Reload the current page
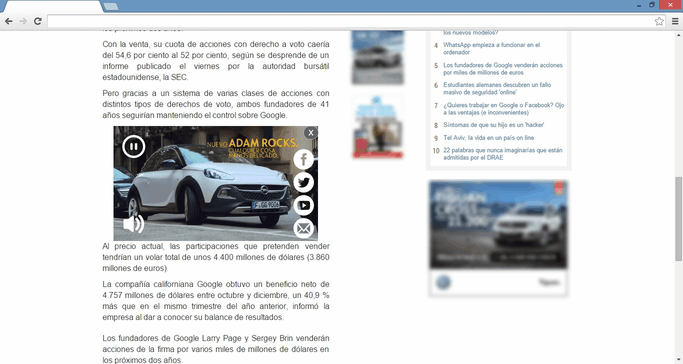Screen dimensions: 683x364 click(x=38, y=21)
